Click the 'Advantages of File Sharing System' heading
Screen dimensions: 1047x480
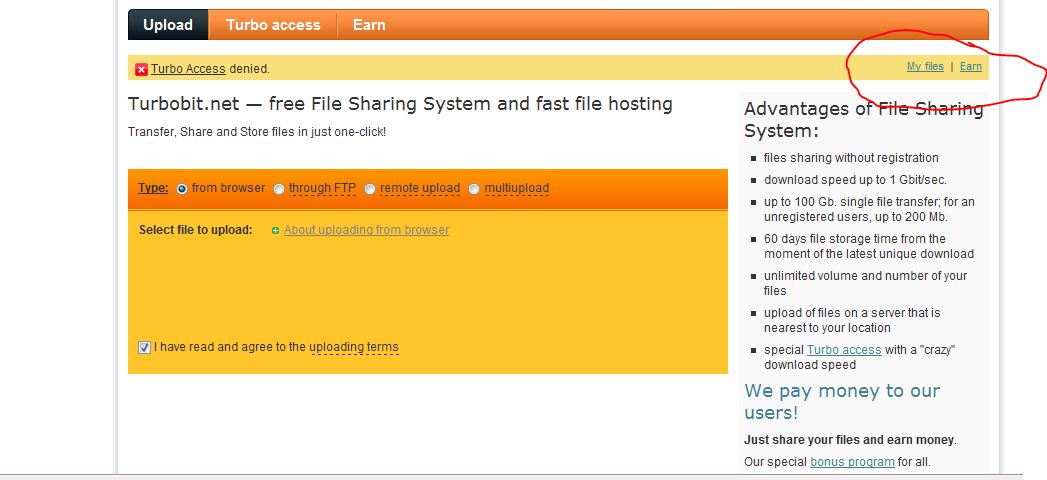coord(863,120)
